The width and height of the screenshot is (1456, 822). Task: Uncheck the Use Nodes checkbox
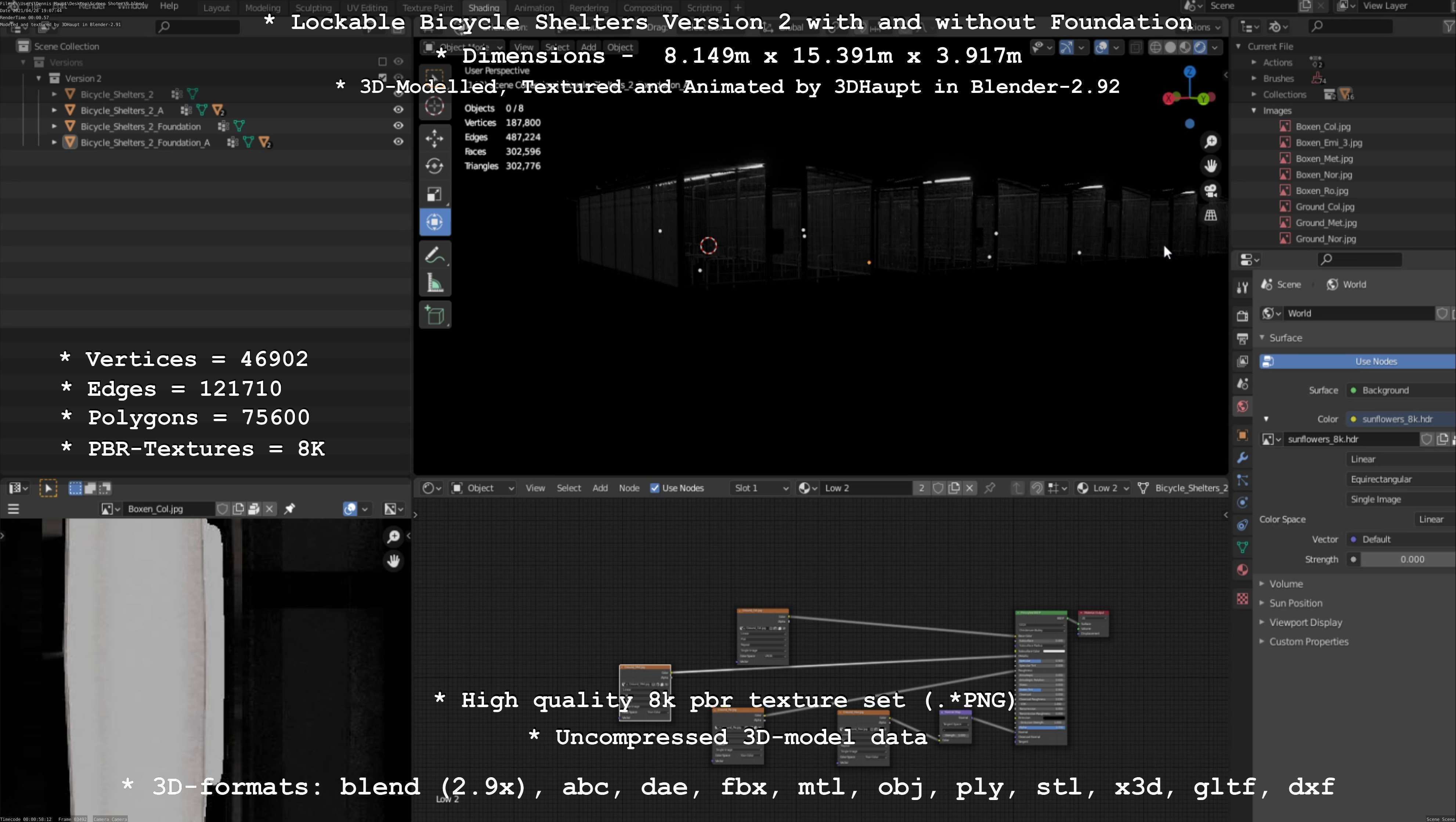pos(654,488)
